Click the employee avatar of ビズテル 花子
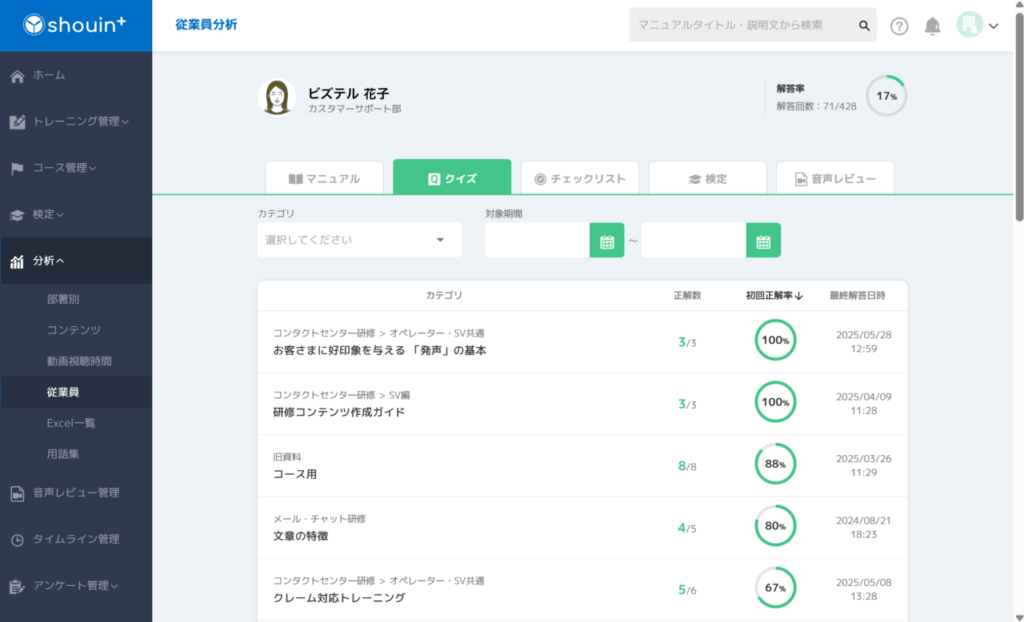This screenshot has height=622, width=1024. tap(276, 97)
